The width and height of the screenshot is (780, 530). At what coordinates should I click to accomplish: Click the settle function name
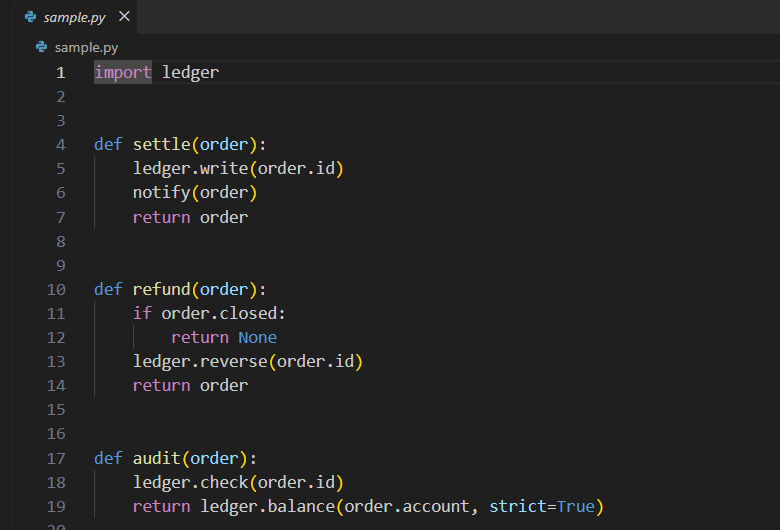point(162,144)
